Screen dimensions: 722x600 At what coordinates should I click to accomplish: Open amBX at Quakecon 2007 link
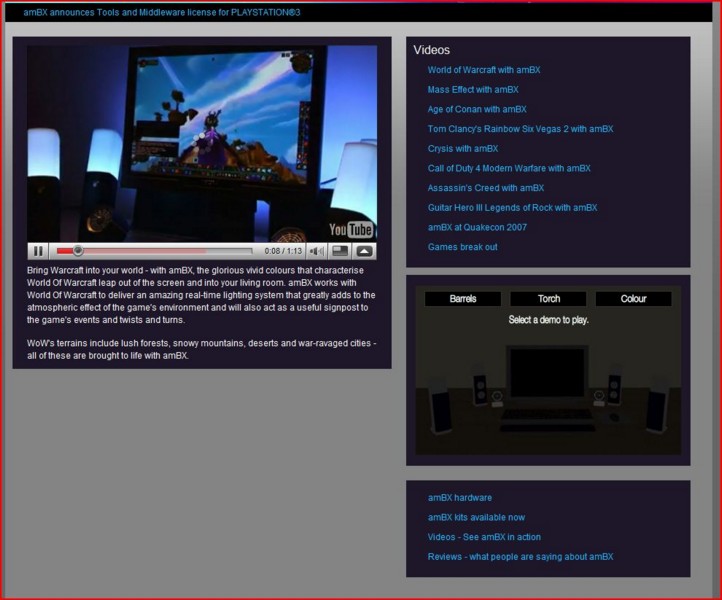477,227
